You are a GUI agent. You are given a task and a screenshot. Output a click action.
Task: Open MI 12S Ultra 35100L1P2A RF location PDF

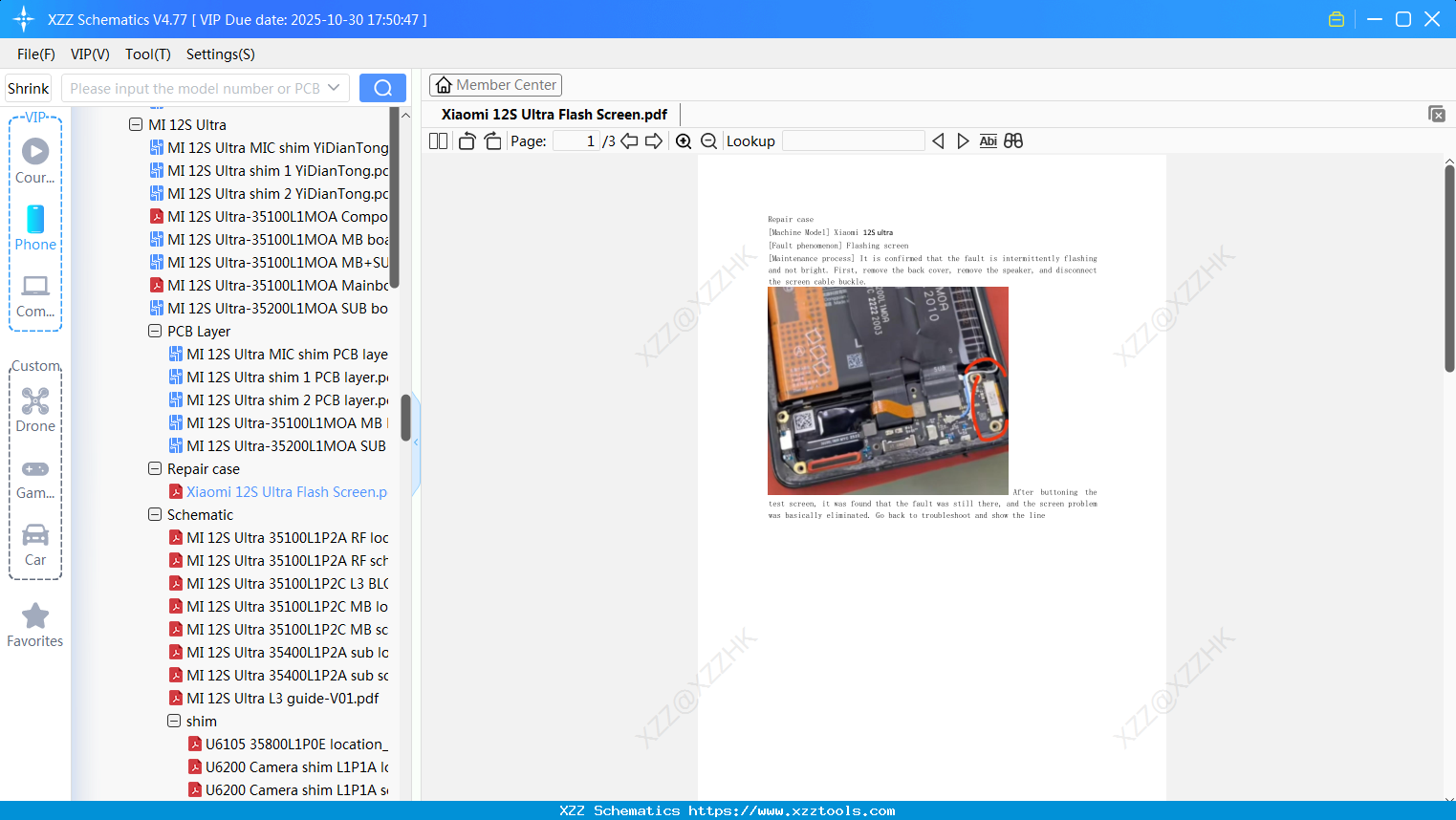tap(287, 537)
